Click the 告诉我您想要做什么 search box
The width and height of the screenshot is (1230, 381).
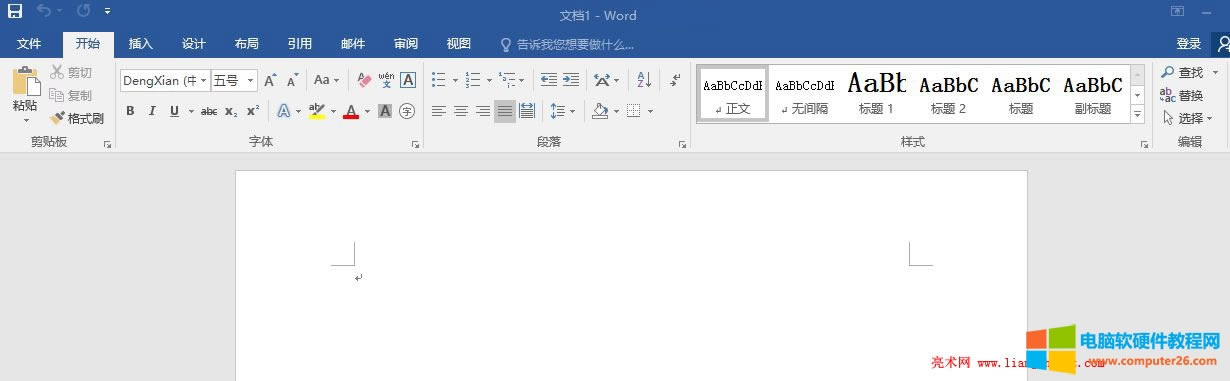567,45
